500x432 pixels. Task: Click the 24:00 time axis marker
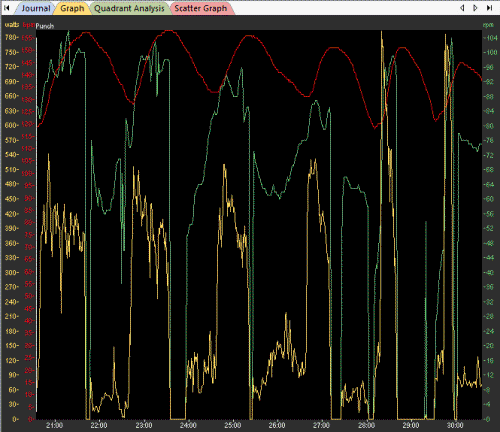point(188,425)
